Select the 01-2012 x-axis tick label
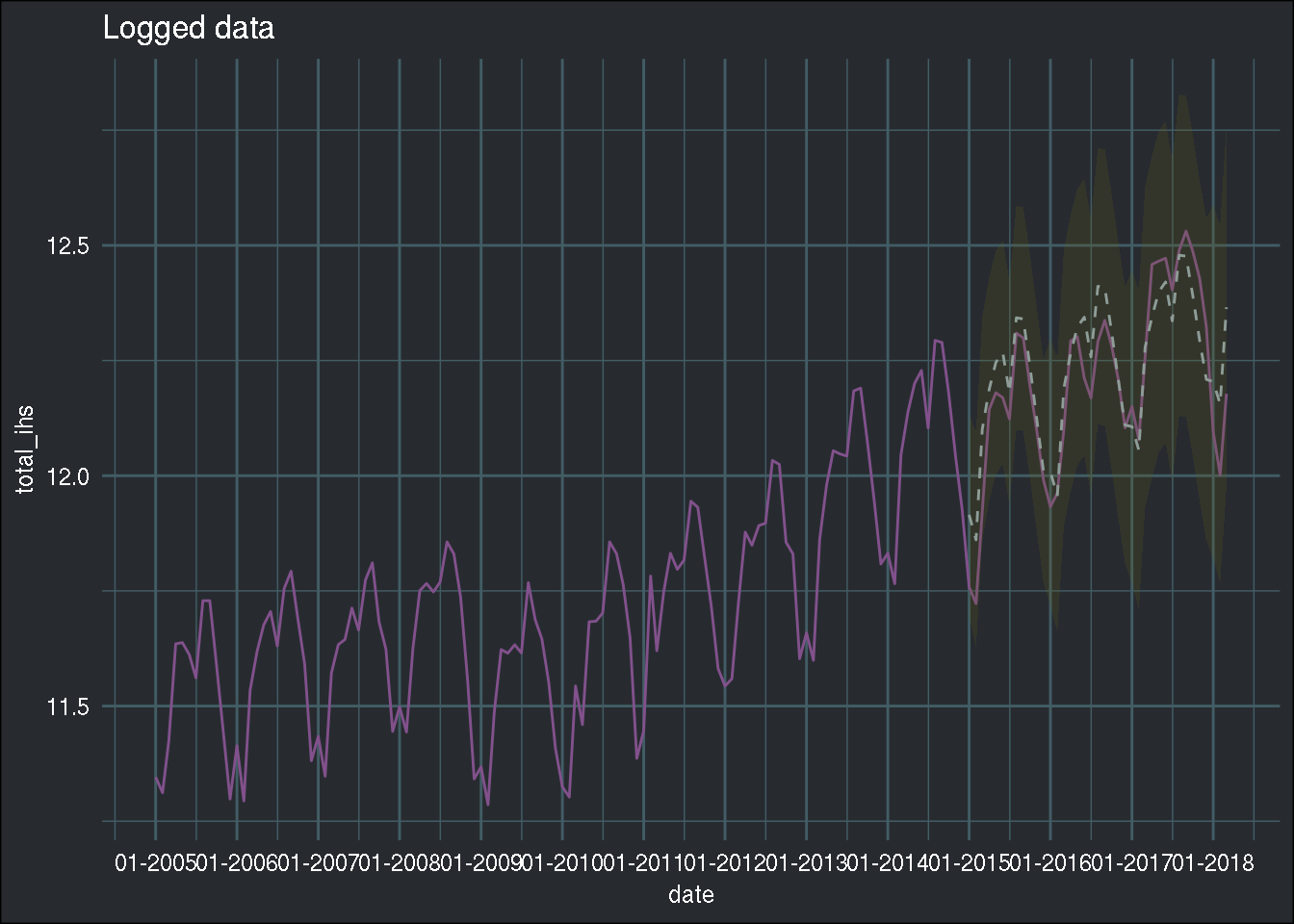This screenshot has height=924, width=1294. tap(725, 863)
